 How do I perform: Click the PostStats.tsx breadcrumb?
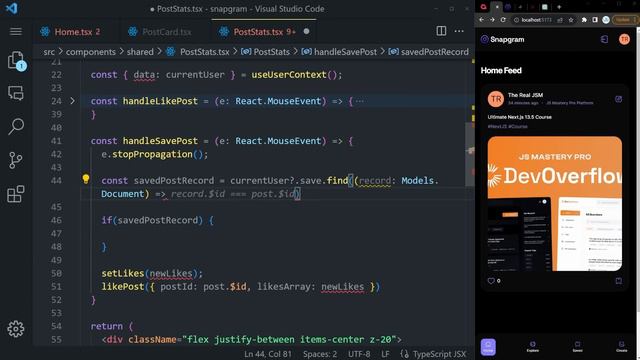coord(198,52)
